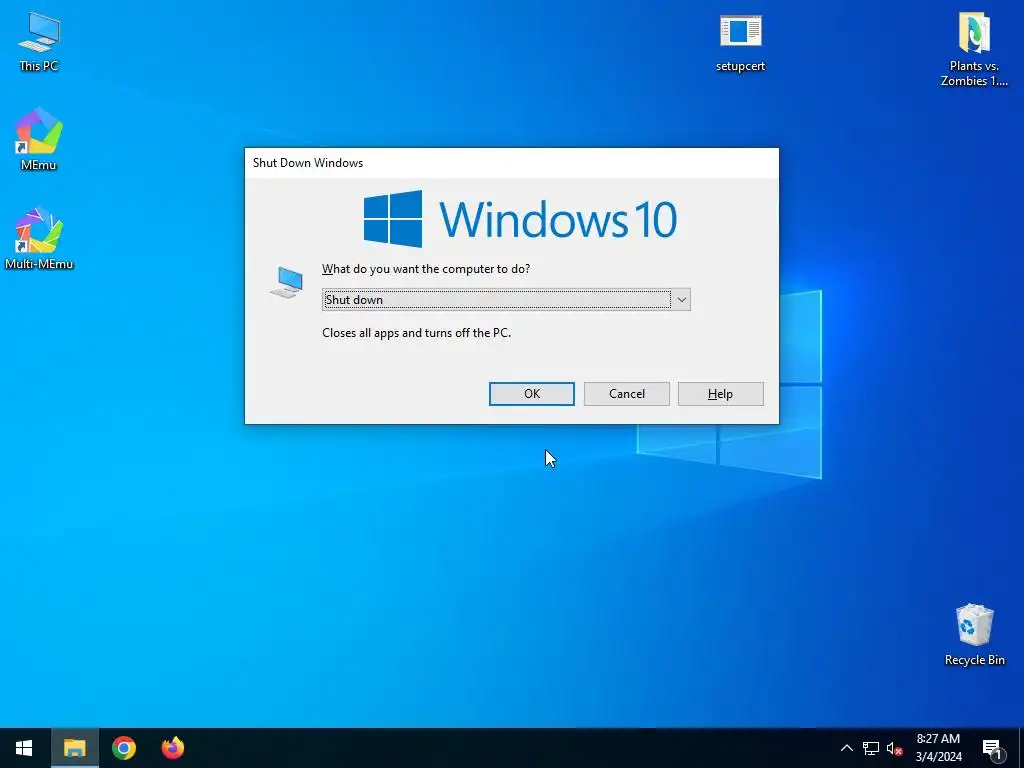Screen dimensions: 1024x768
Task: Select the setupcert desktop icon
Action: (x=740, y=42)
